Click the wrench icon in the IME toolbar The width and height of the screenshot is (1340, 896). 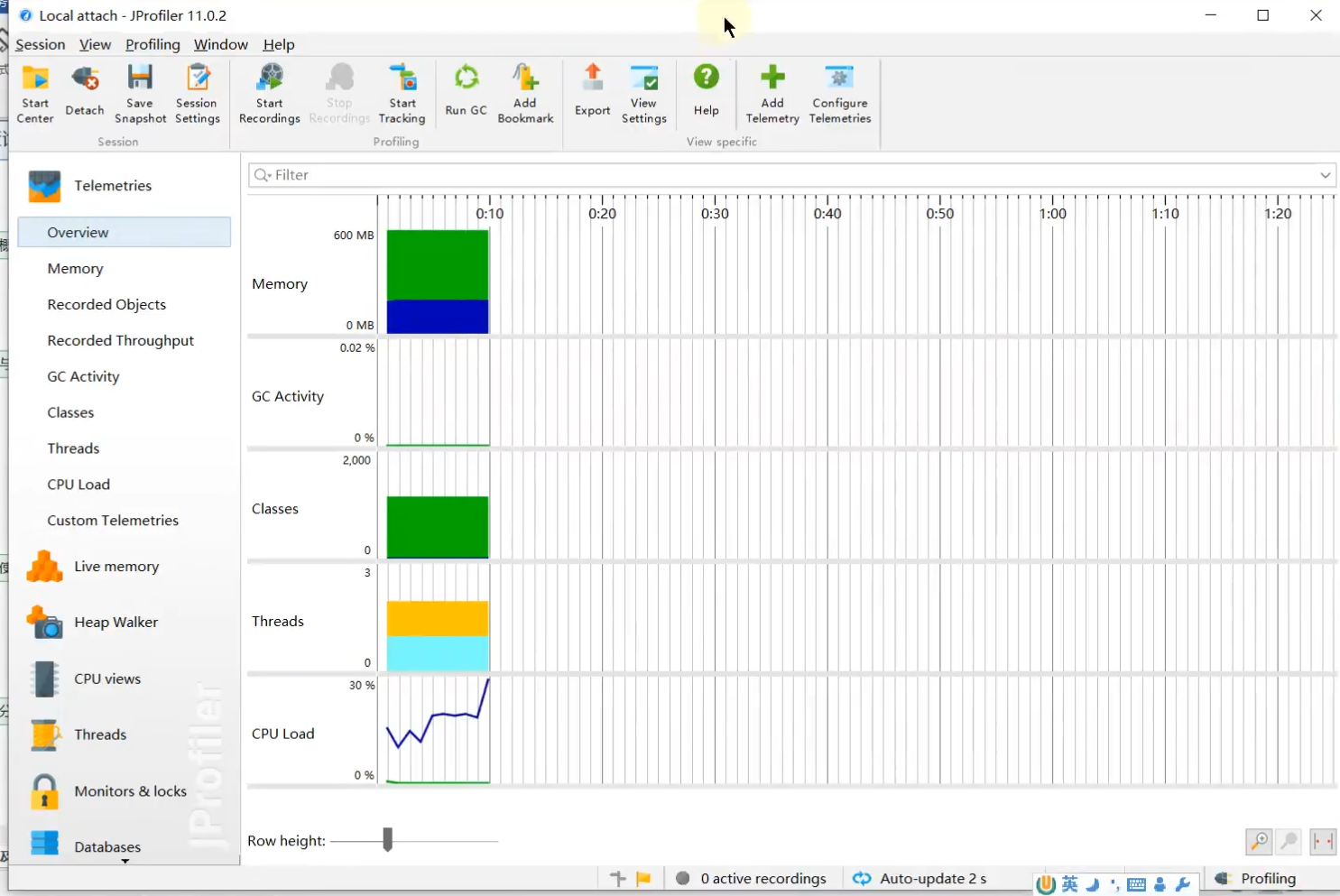pos(1183,885)
